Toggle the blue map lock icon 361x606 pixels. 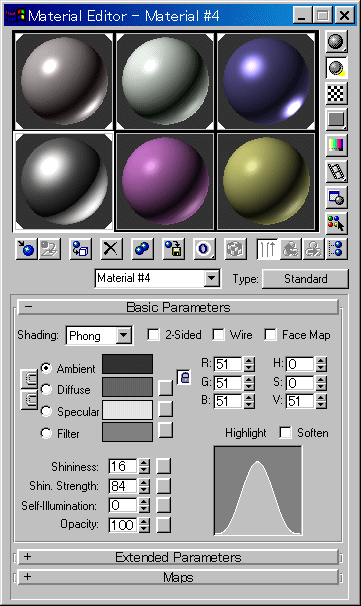coord(184,377)
